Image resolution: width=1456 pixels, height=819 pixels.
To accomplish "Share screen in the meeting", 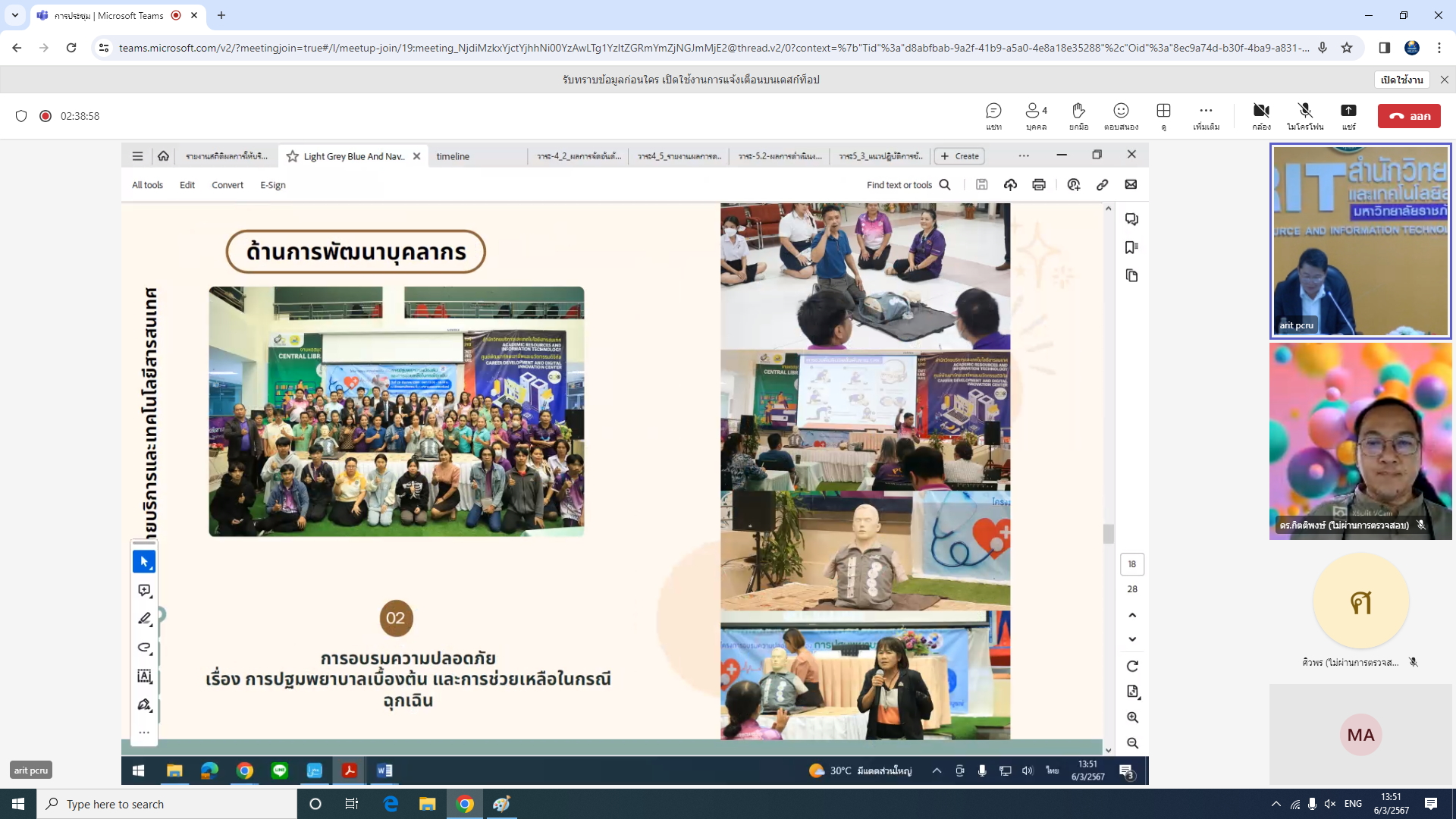I will coord(1348,116).
